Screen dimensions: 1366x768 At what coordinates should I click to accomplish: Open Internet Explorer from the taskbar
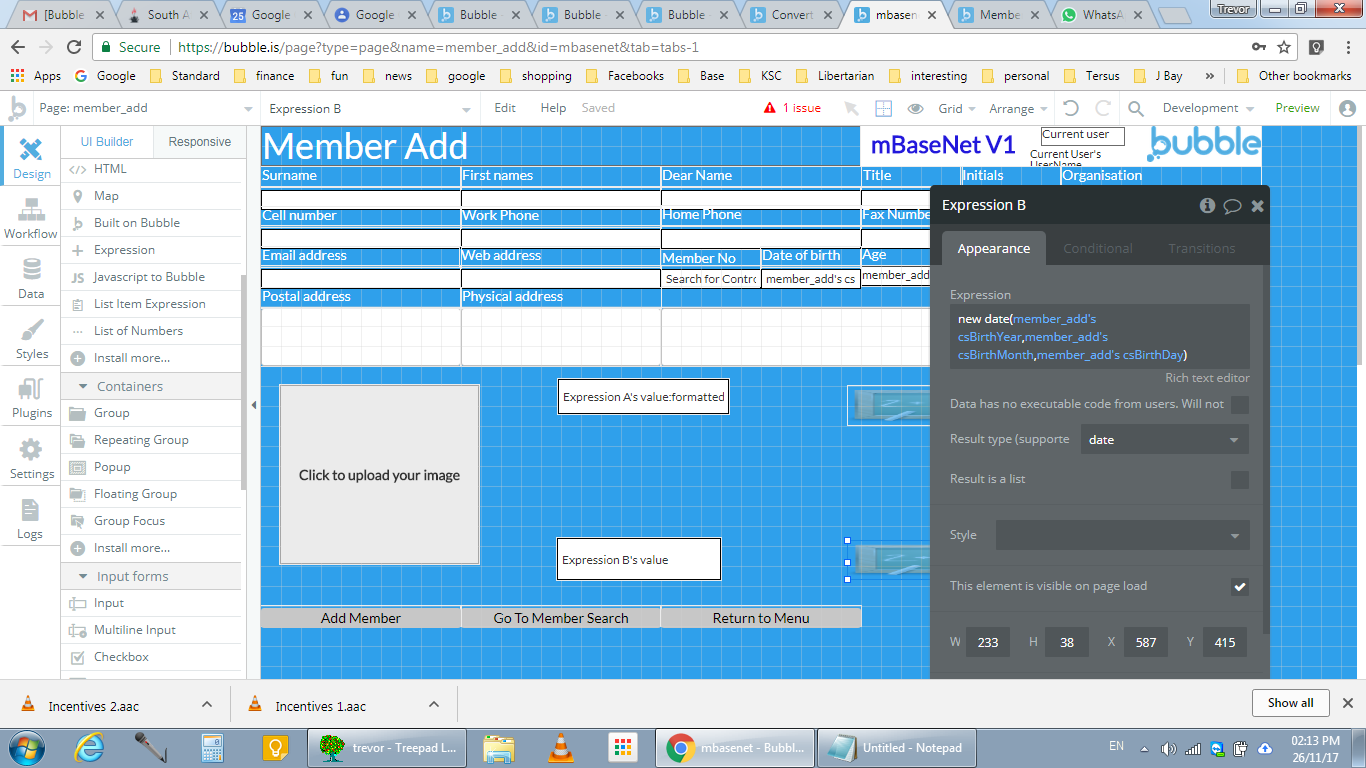pyautogui.click(x=89, y=747)
